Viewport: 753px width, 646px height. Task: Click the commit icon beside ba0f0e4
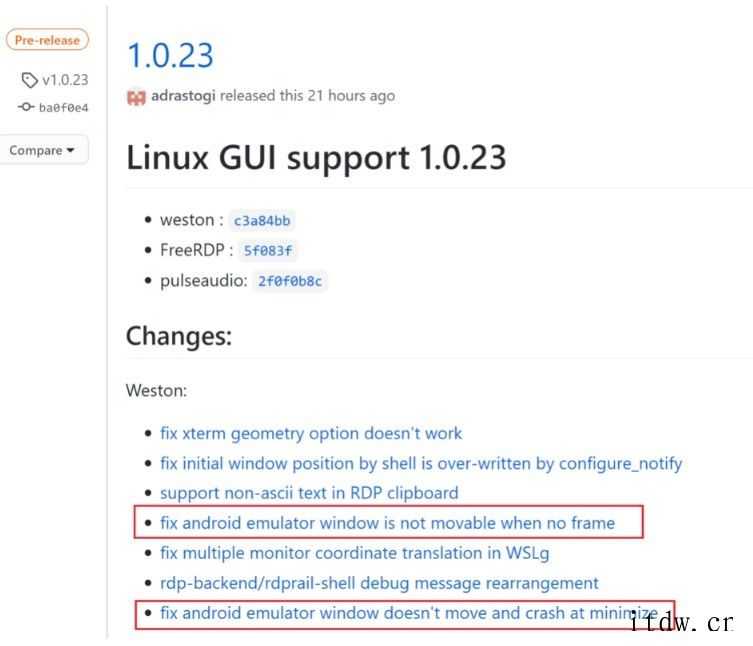pos(26,107)
